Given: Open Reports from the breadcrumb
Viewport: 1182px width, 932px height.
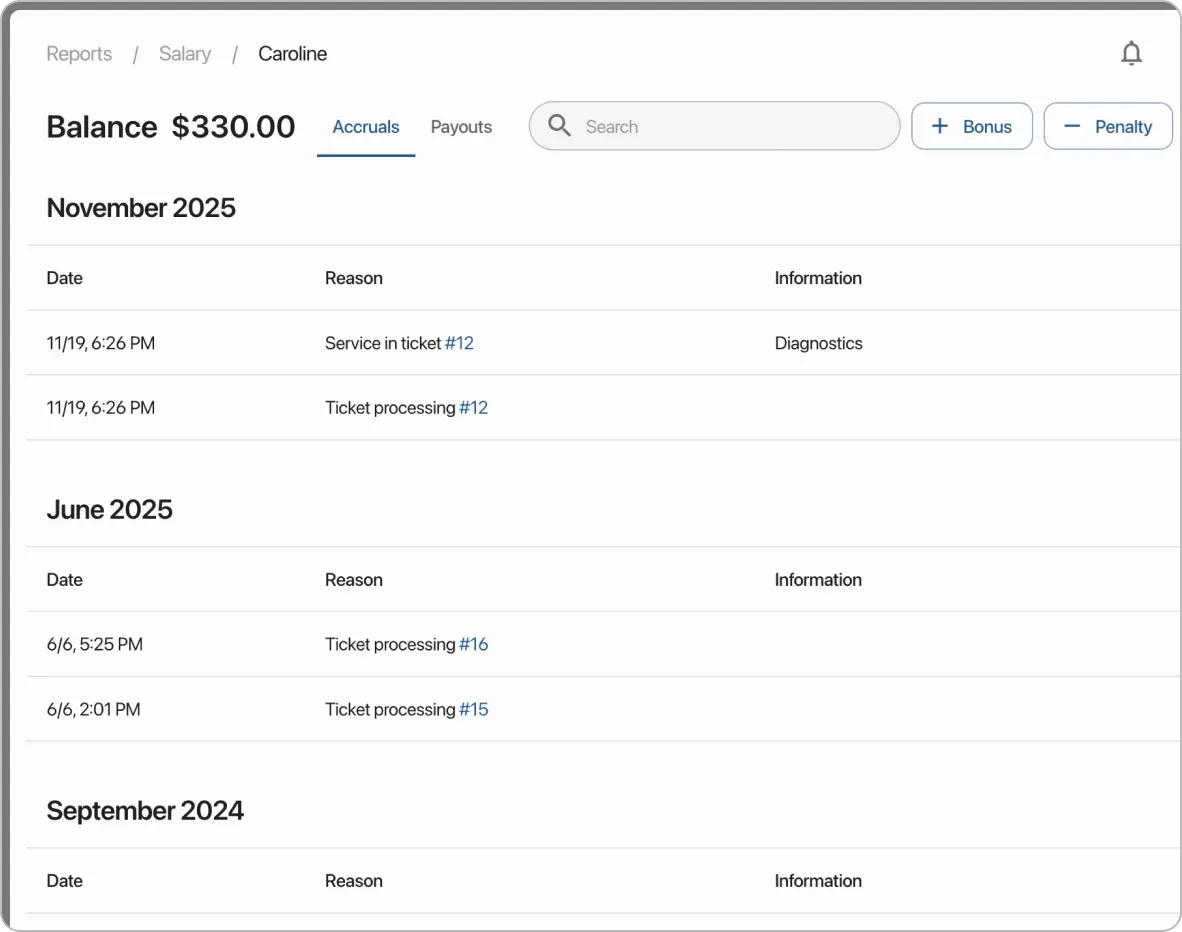Looking at the screenshot, I should 79,53.
